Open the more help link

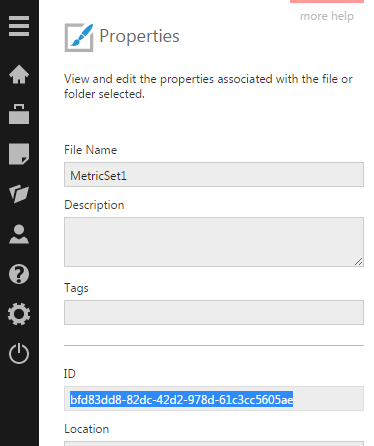(x=327, y=16)
